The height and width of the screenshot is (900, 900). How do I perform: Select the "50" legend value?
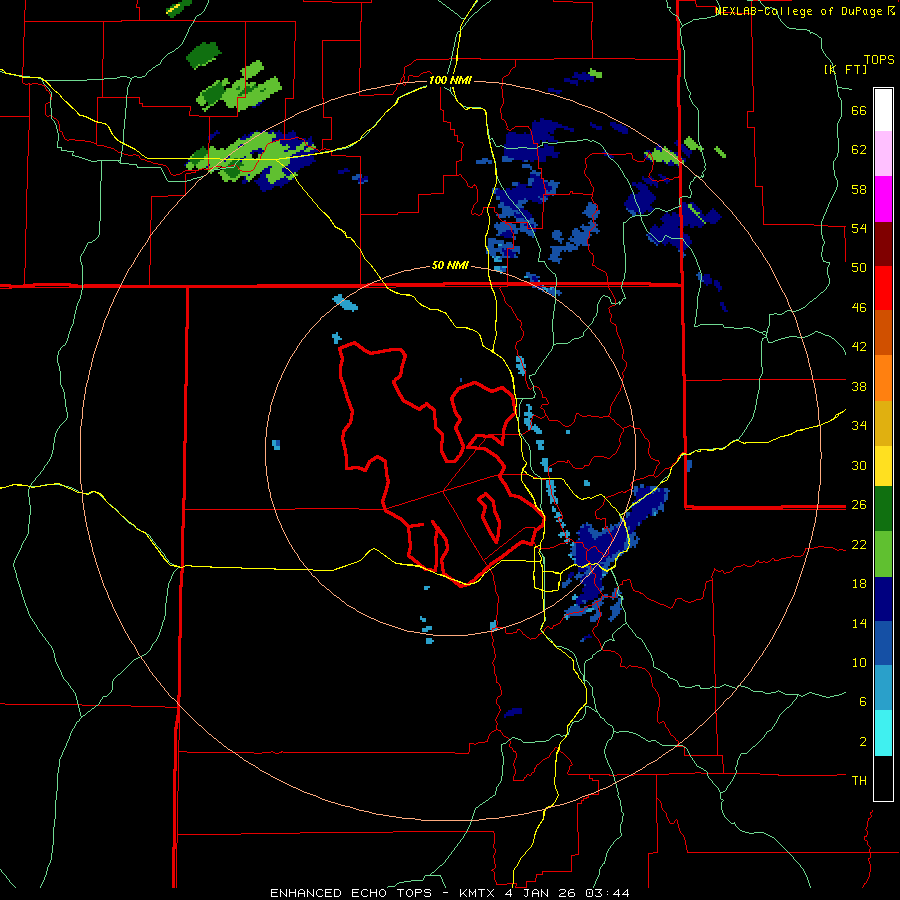click(859, 268)
